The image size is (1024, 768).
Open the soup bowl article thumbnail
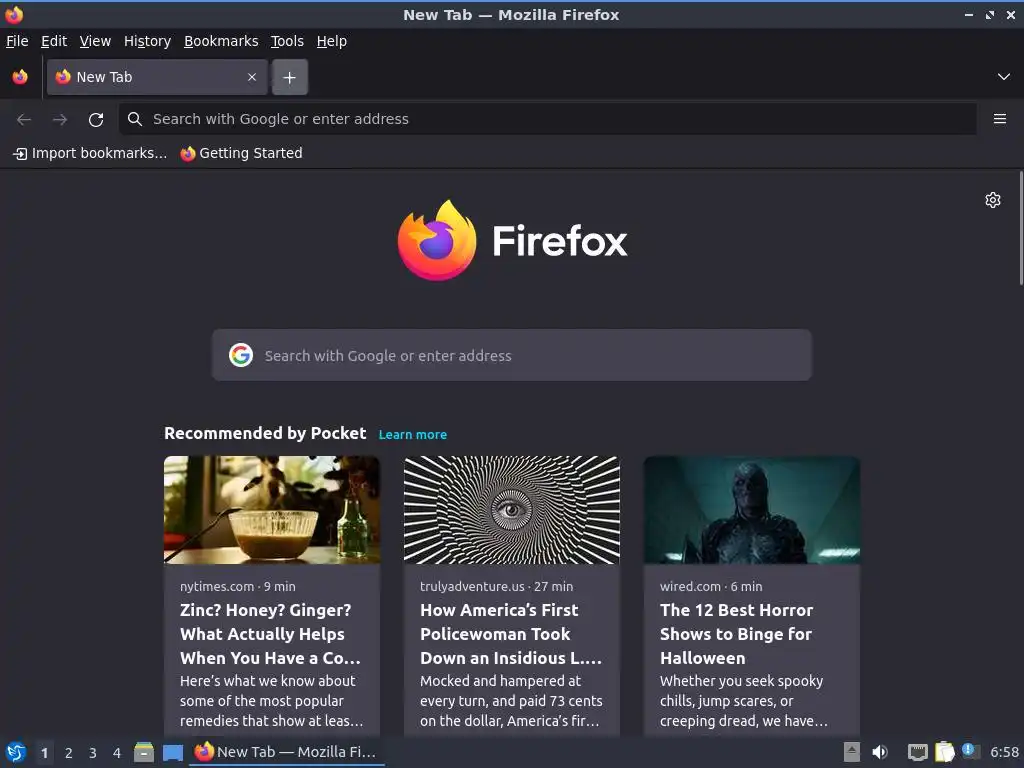pos(272,510)
